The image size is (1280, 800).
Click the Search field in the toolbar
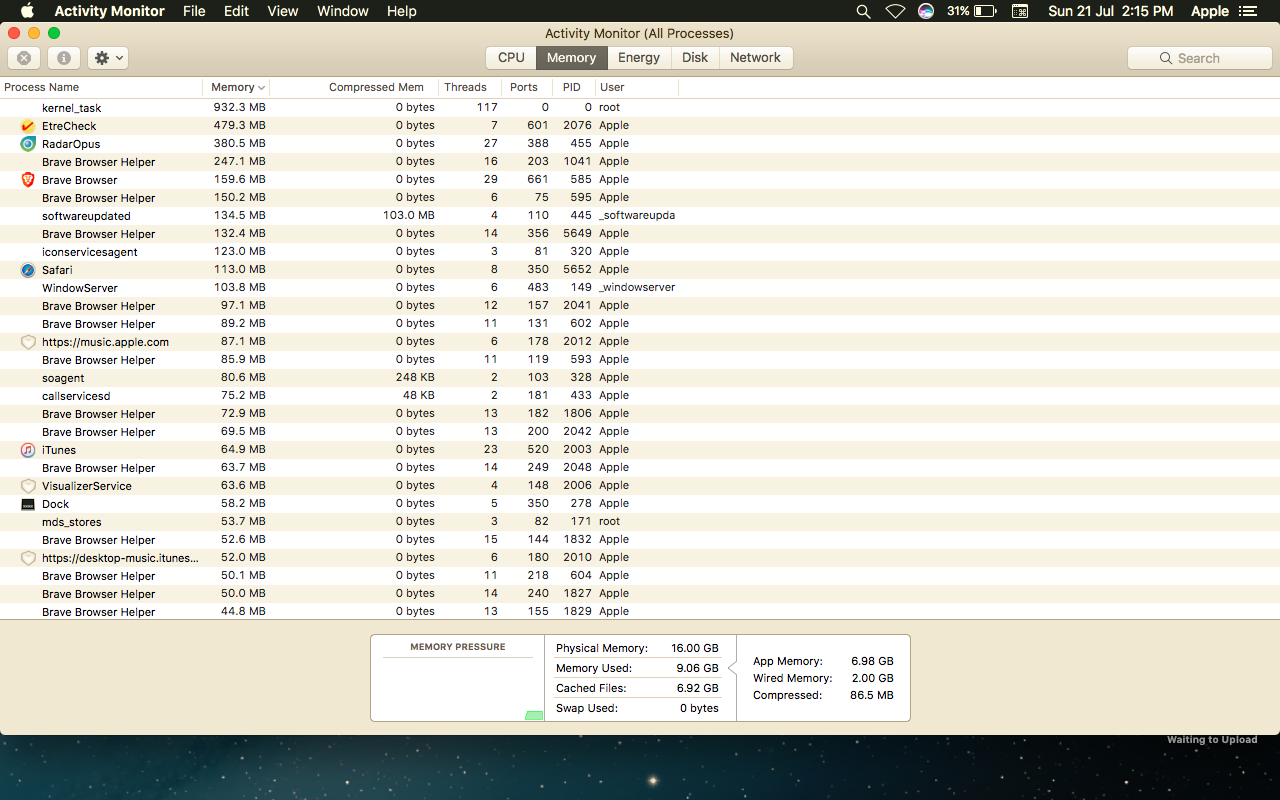tap(1199, 58)
